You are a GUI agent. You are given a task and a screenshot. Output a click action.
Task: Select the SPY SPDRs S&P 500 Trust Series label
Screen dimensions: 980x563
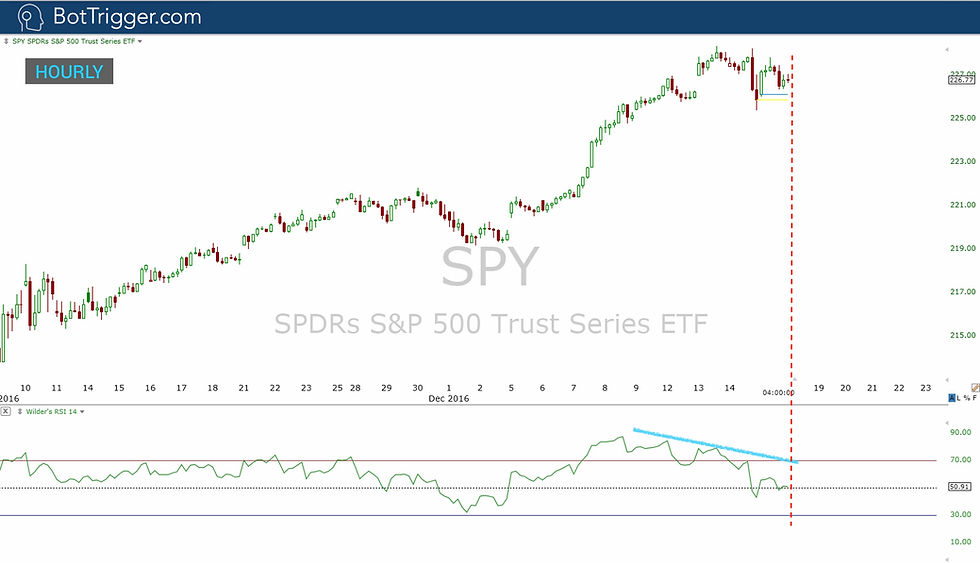pos(73,41)
